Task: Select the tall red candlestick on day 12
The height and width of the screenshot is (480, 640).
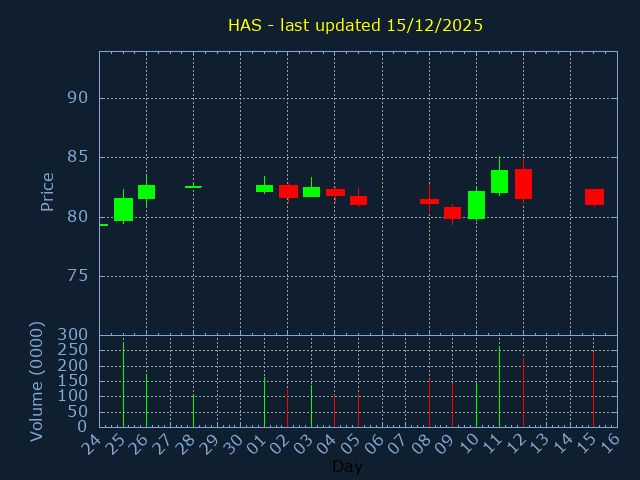Action: point(523,184)
